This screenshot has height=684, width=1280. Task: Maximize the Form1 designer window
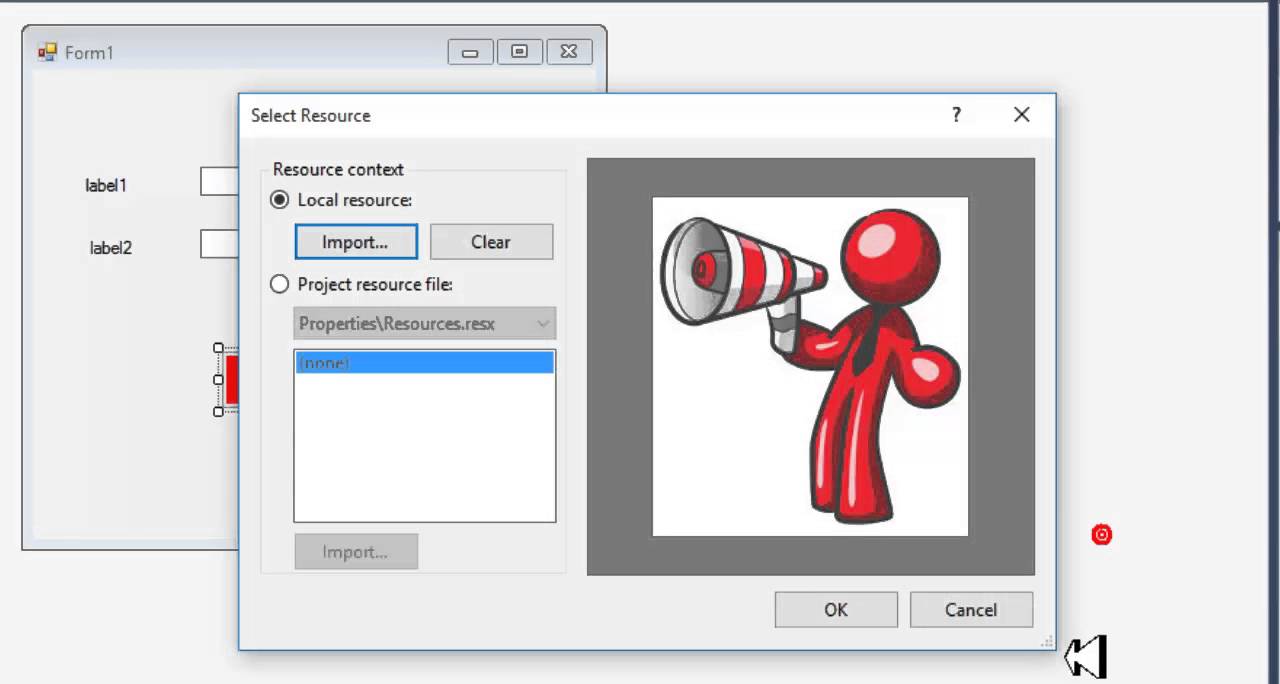[x=519, y=52]
